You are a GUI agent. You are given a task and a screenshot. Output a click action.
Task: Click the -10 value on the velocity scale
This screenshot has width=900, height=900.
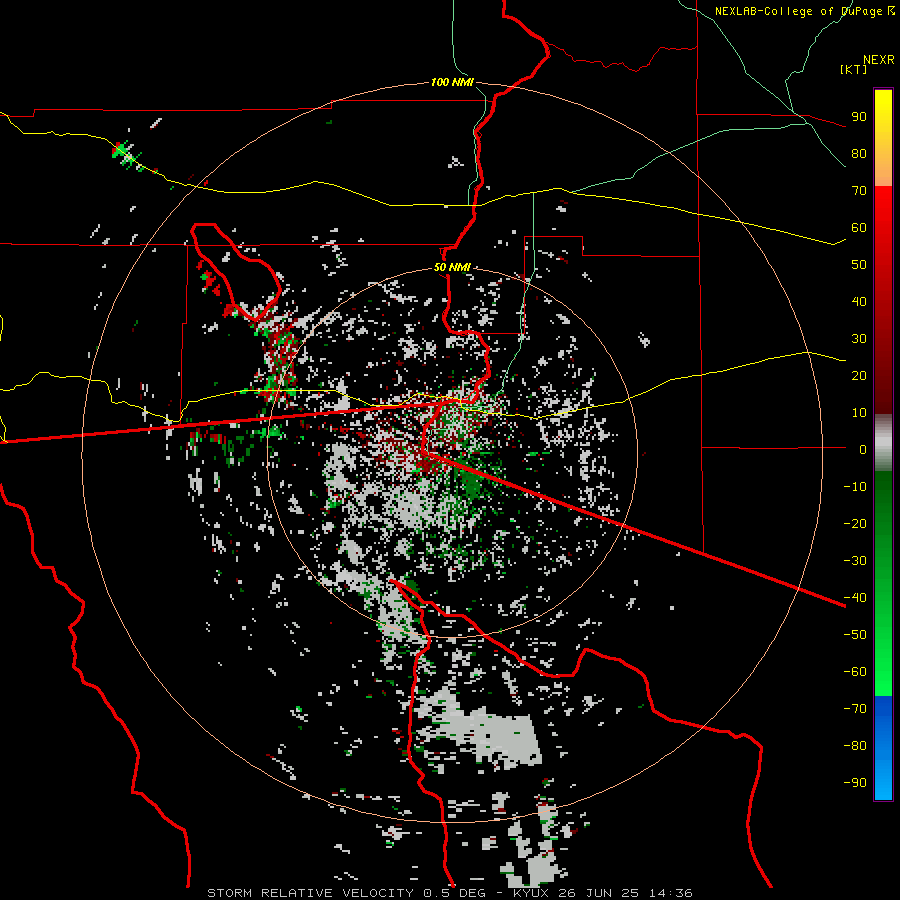[855, 487]
